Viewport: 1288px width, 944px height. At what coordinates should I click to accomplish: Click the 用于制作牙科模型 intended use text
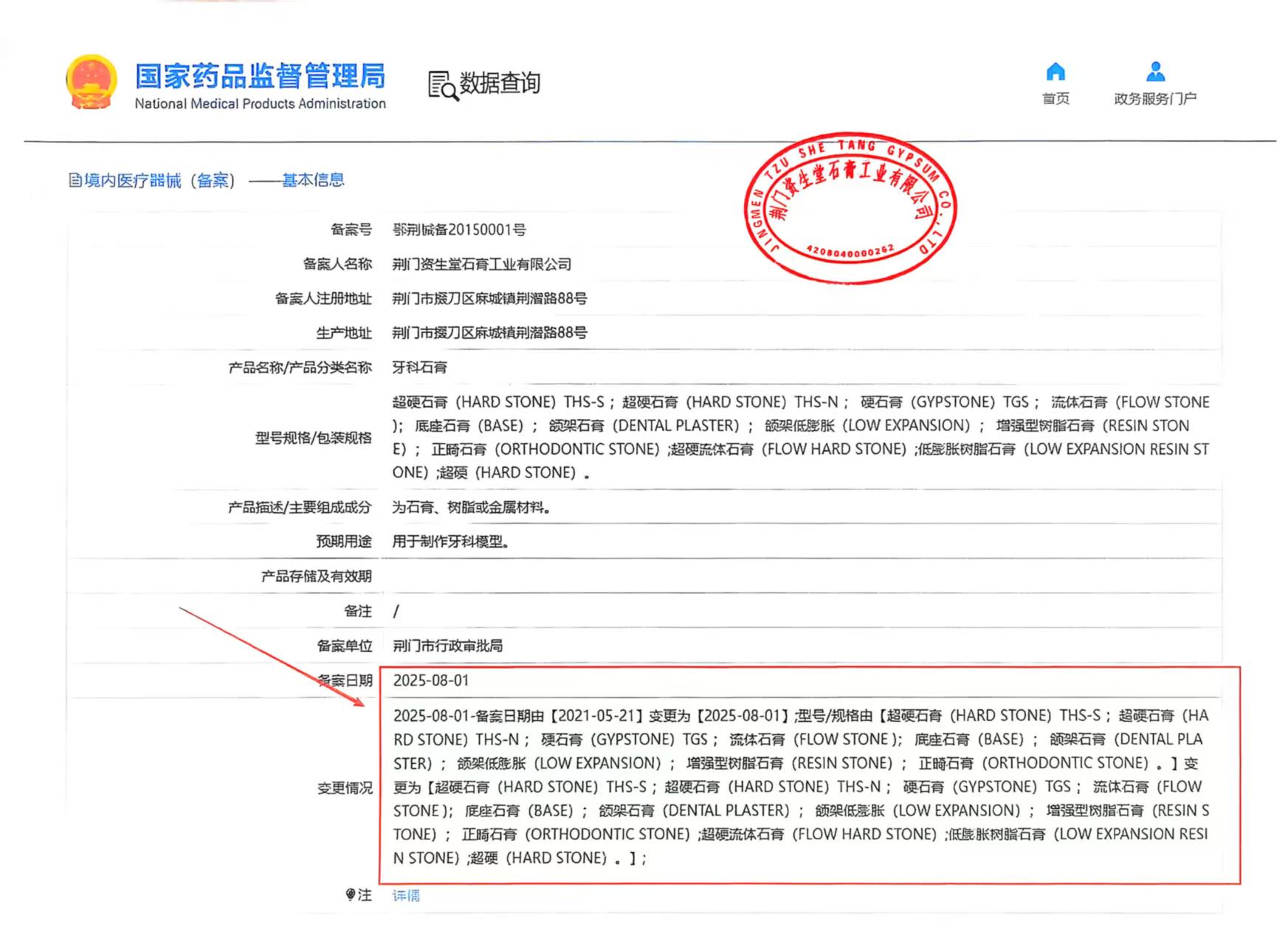click(450, 542)
